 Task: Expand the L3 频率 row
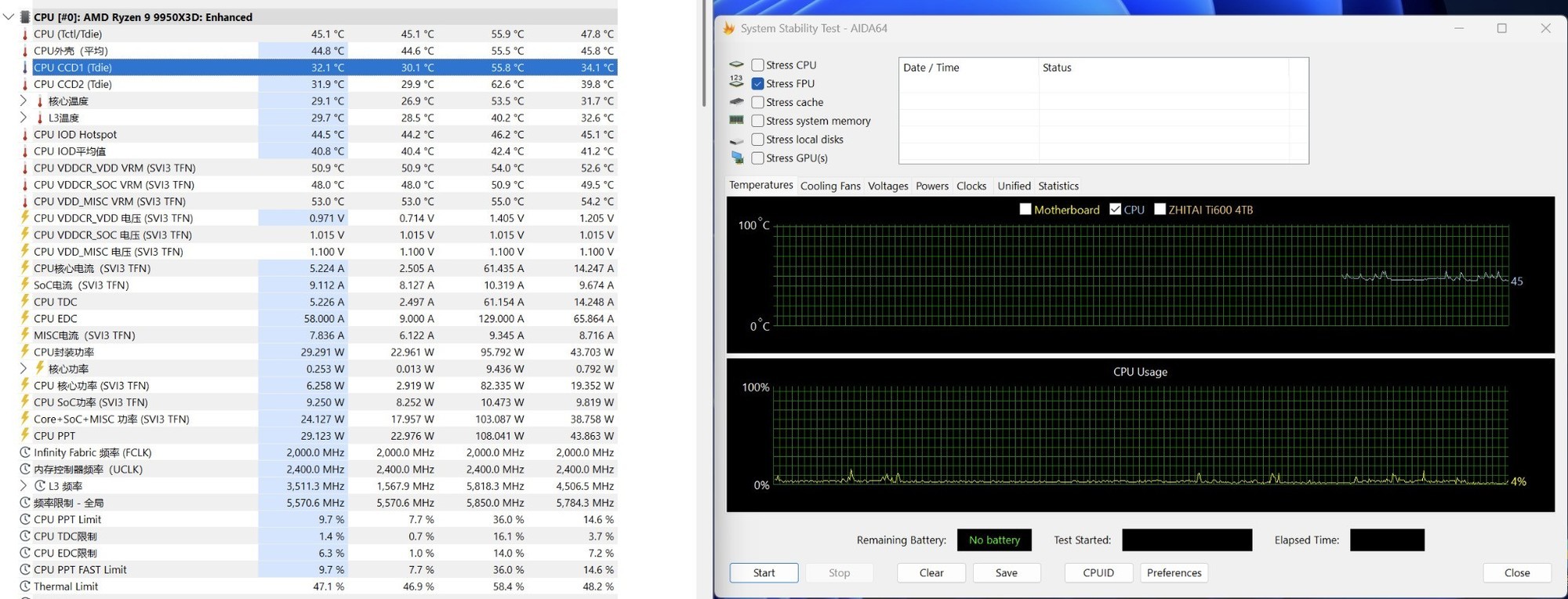point(24,486)
